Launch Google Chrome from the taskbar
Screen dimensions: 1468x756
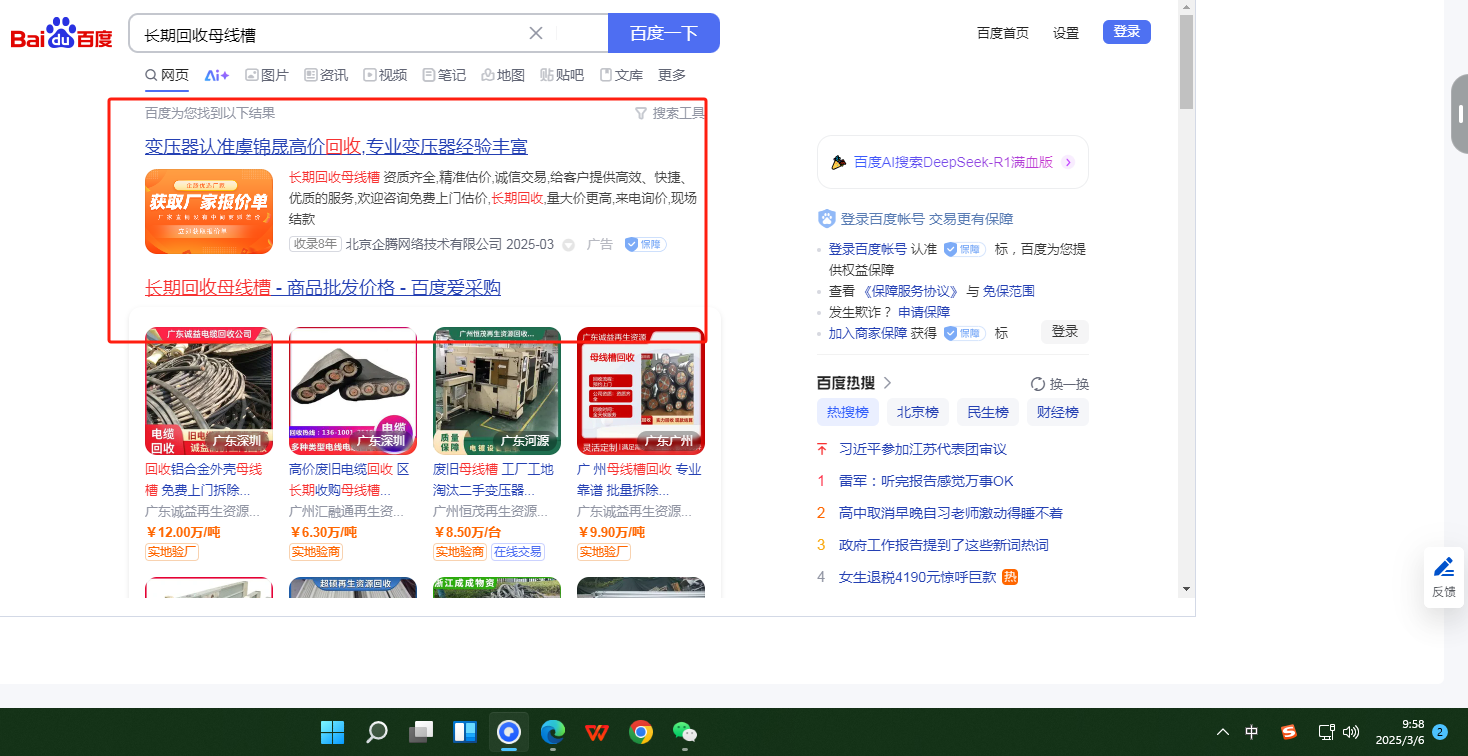tap(641, 732)
